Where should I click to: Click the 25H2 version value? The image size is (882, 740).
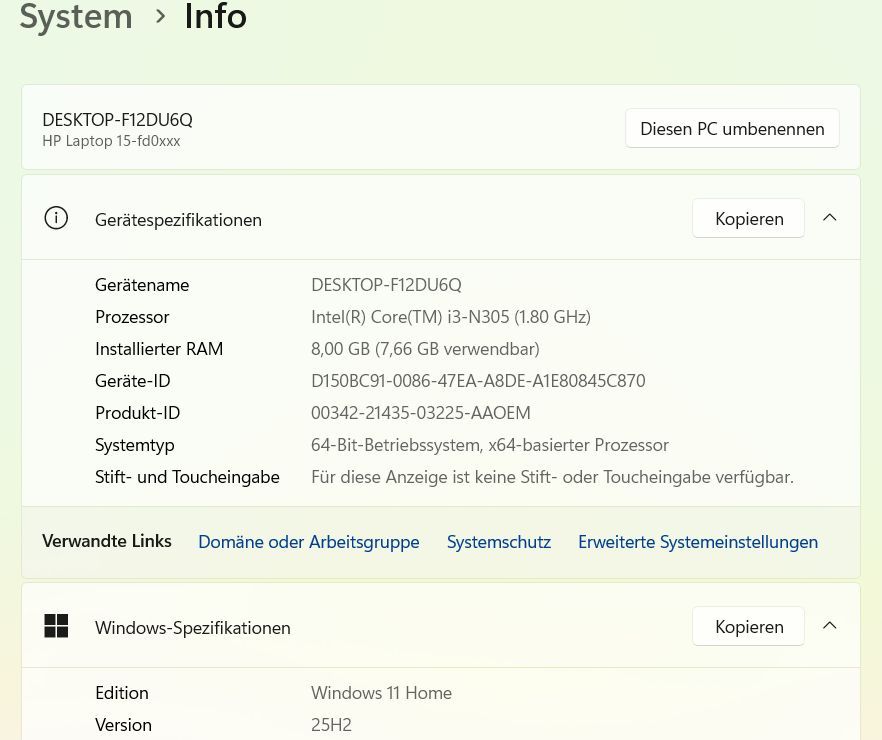(x=331, y=725)
